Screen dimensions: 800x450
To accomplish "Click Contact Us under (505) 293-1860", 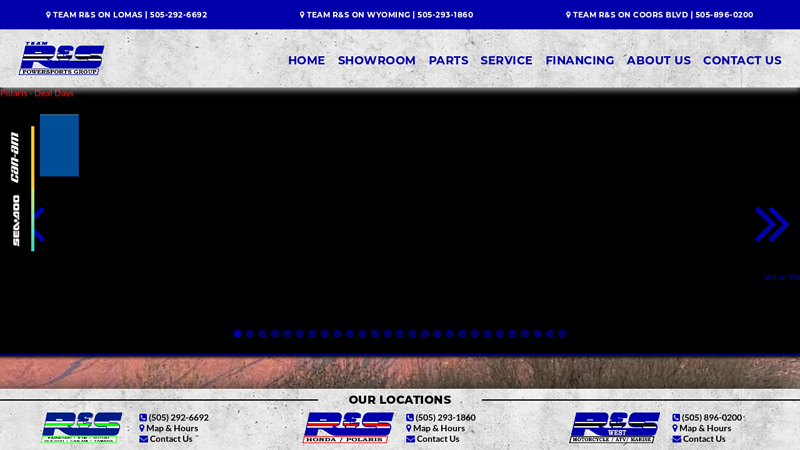I will coord(438,439).
